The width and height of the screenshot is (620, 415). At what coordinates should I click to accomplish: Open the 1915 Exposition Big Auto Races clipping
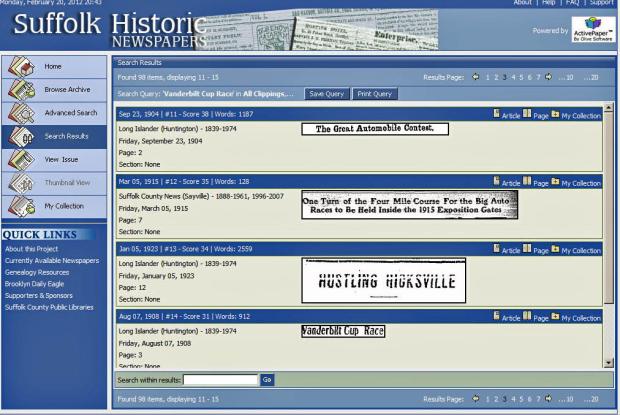click(410, 205)
